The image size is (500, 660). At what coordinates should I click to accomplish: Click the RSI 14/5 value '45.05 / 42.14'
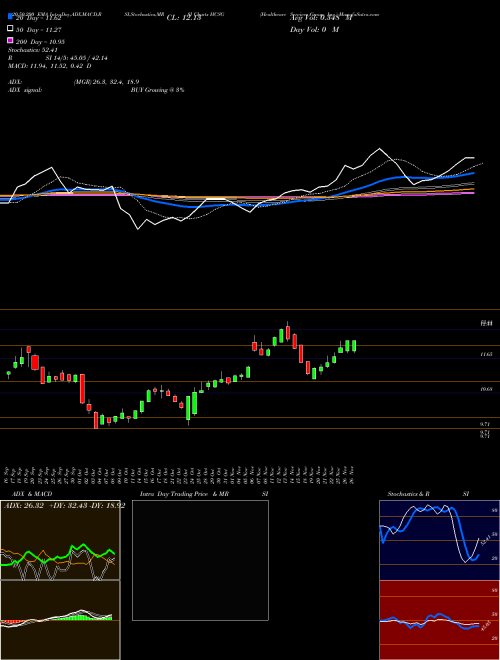pyautogui.click(x=87, y=58)
